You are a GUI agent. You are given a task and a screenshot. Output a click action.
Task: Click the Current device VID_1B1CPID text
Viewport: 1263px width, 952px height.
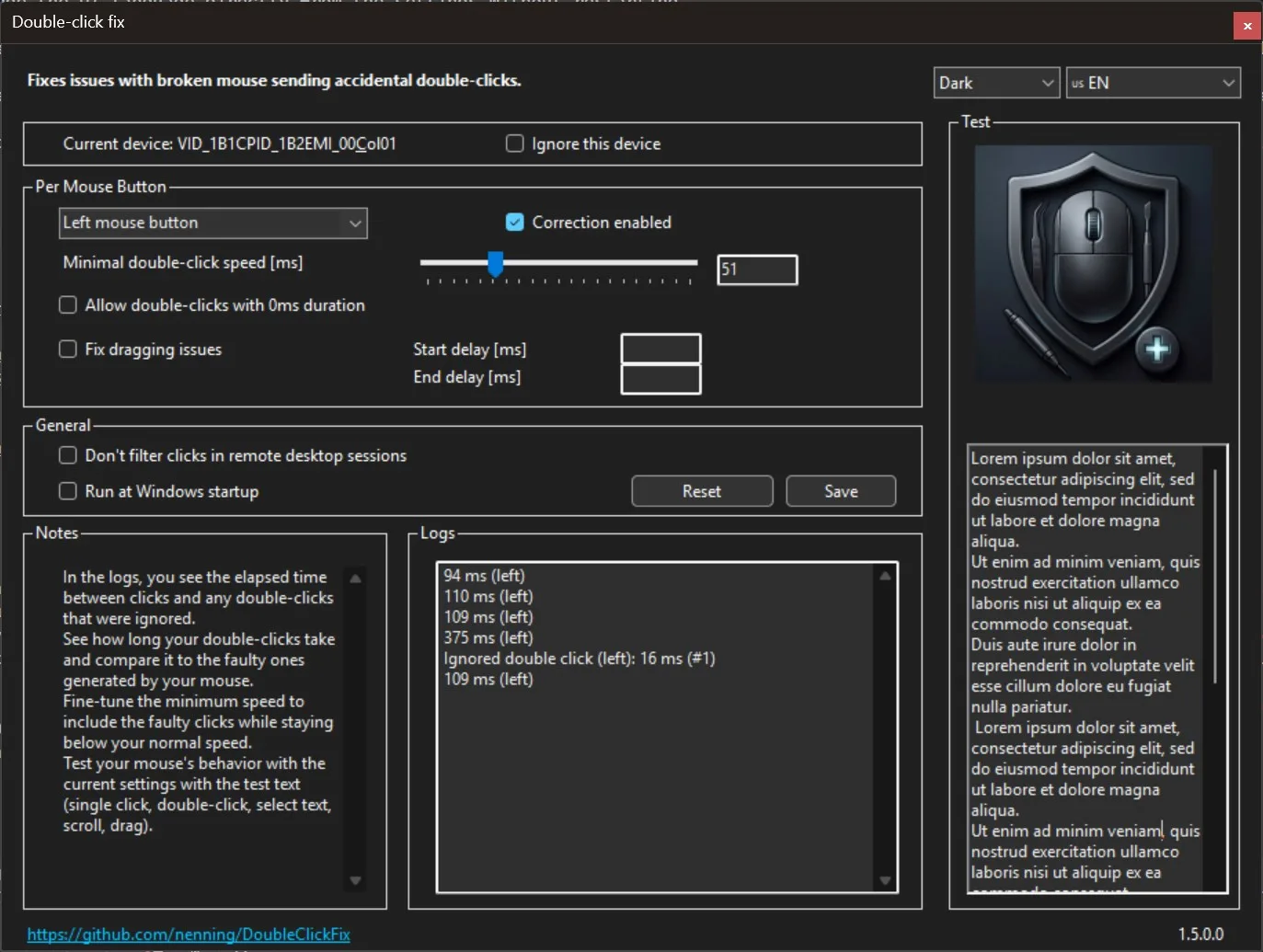coord(230,143)
